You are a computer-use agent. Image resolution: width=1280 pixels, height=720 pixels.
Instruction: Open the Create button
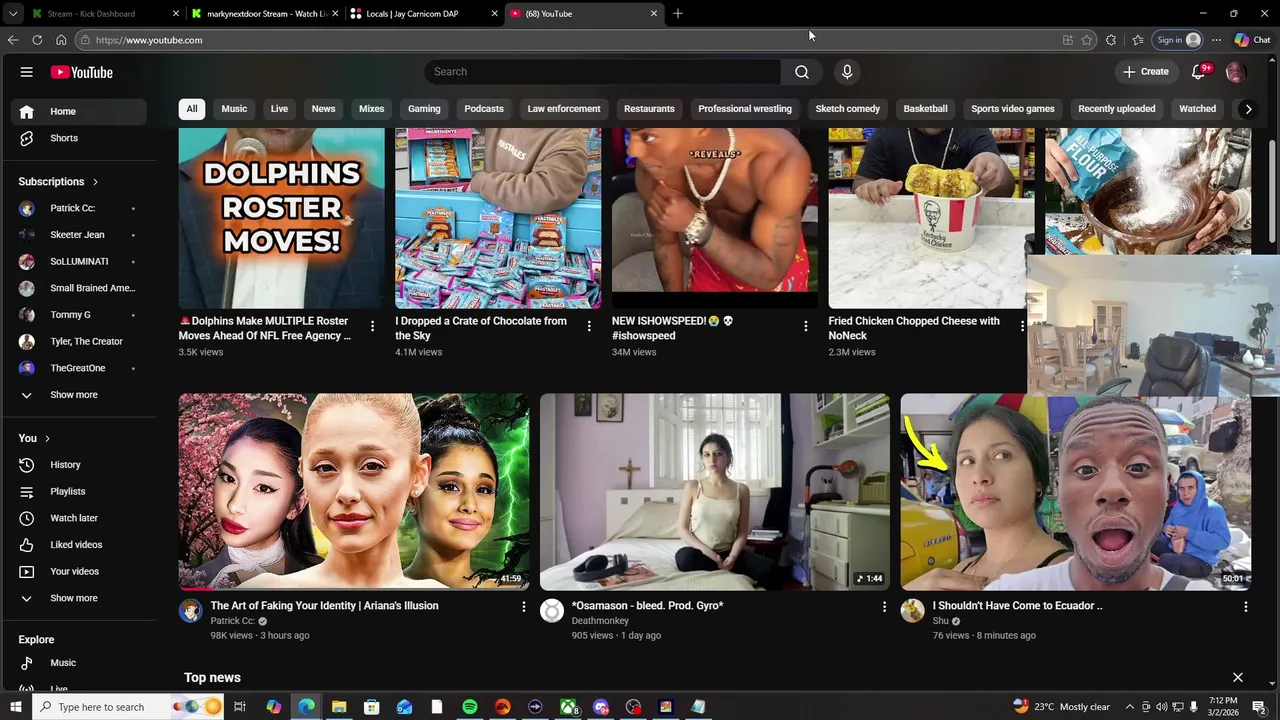[x=1146, y=72]
